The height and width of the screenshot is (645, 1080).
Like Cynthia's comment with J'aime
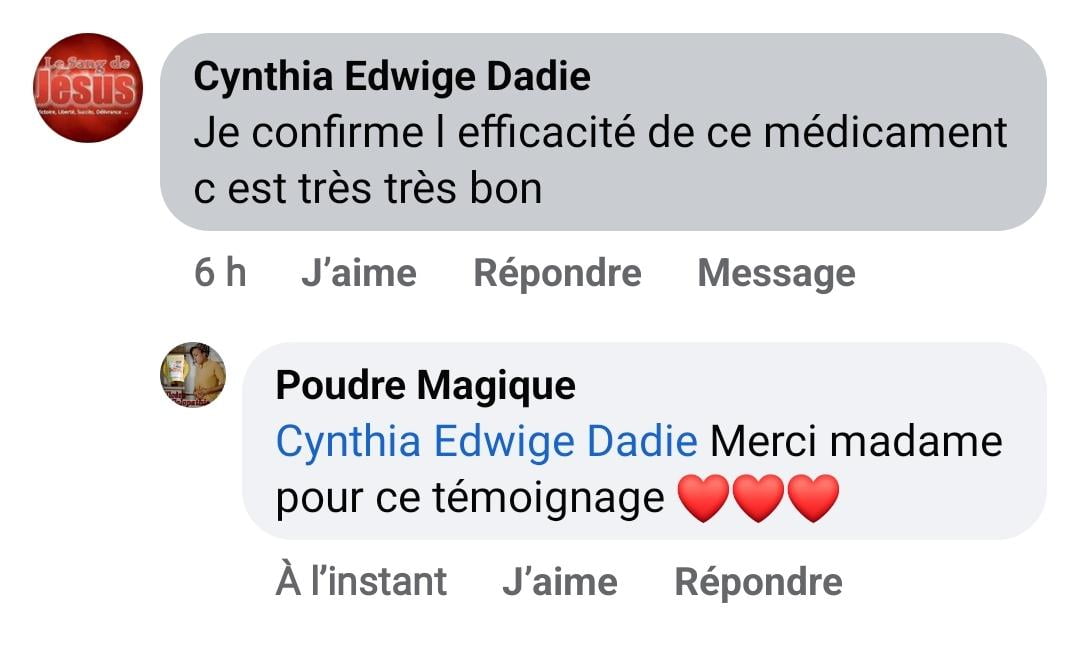pyautogui.click(x=358, y=273)
